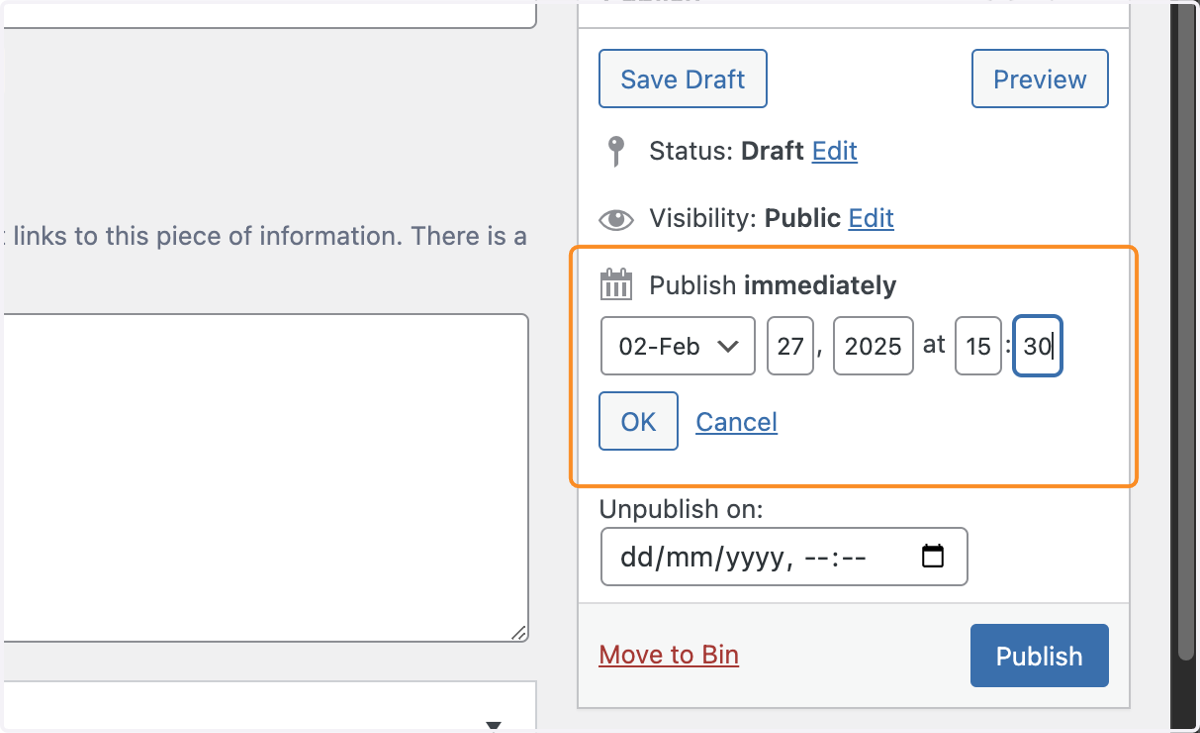Click the publish calendar icon
This screenshot has width=1200, height=733.
(x=616, y=285)
